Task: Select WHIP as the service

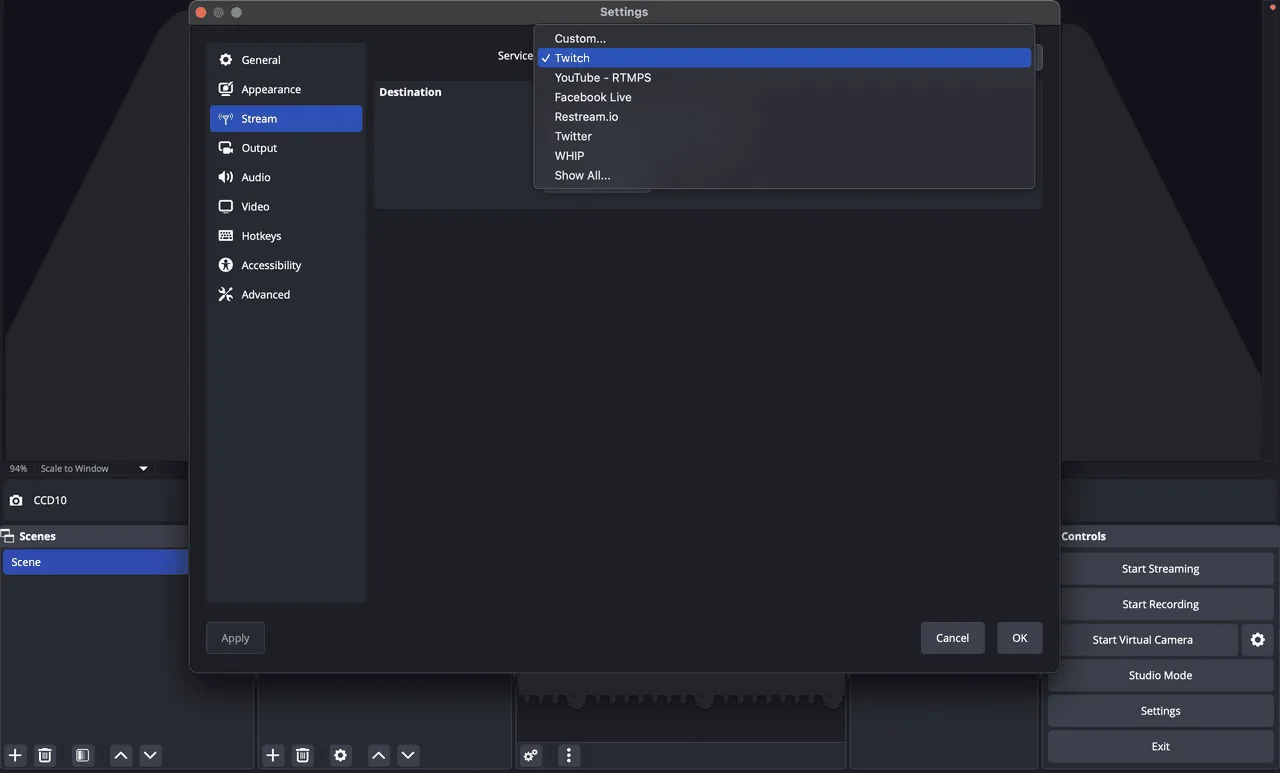Action: pos(784,156)
